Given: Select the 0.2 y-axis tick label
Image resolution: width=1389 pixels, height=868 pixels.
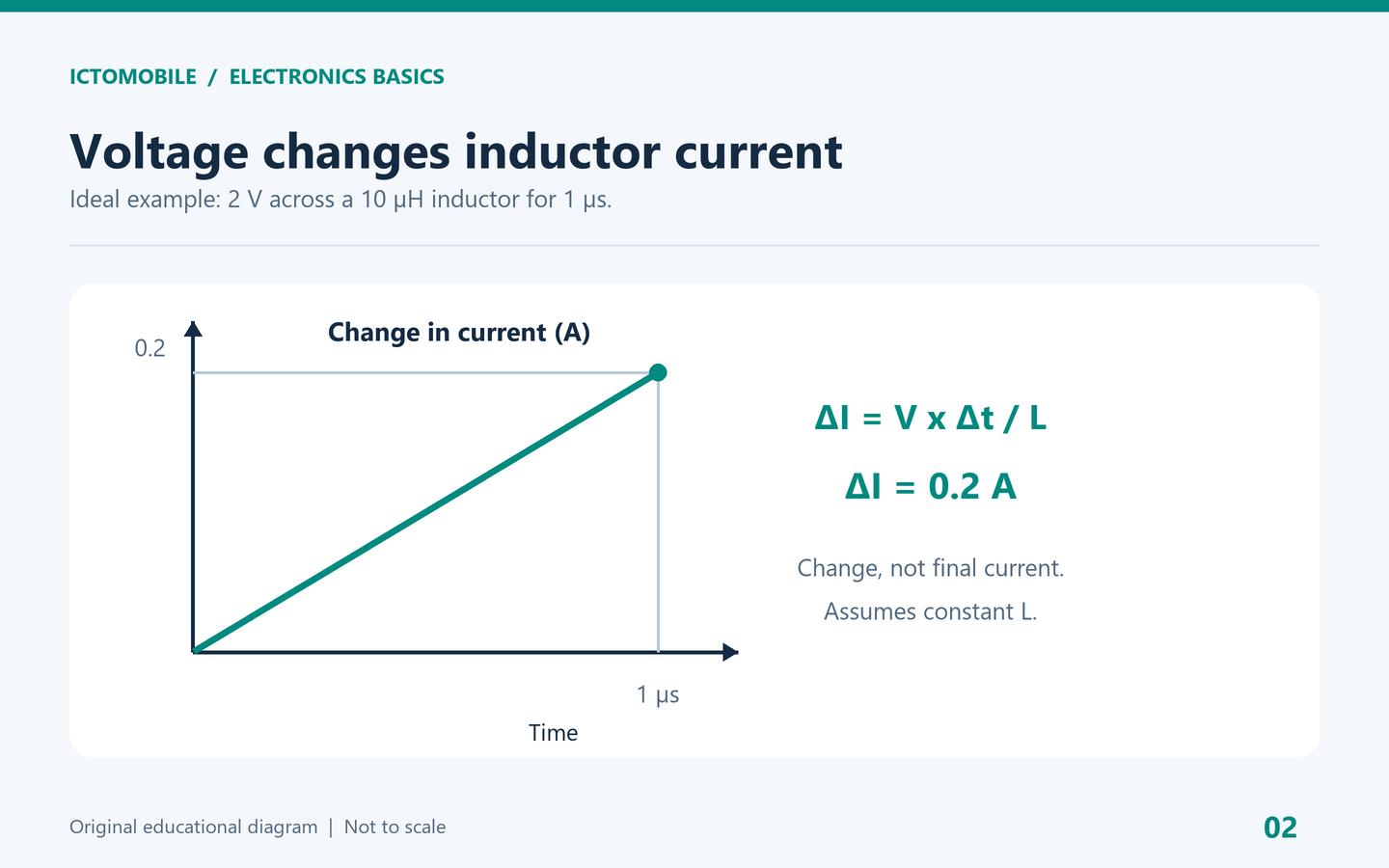Looking at the screenshot, I should 150,348.
